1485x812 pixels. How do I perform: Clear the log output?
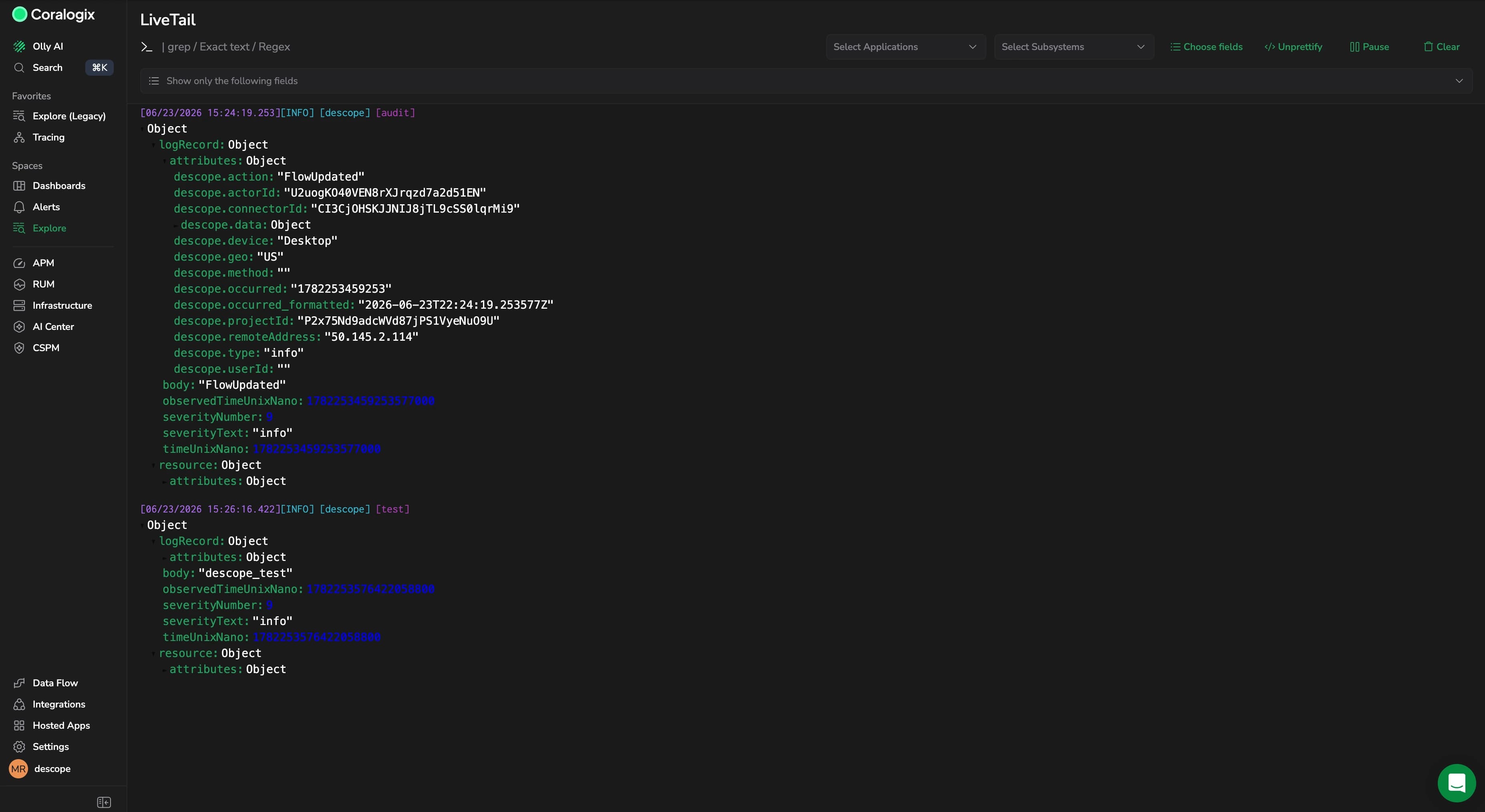(1441, 47)
